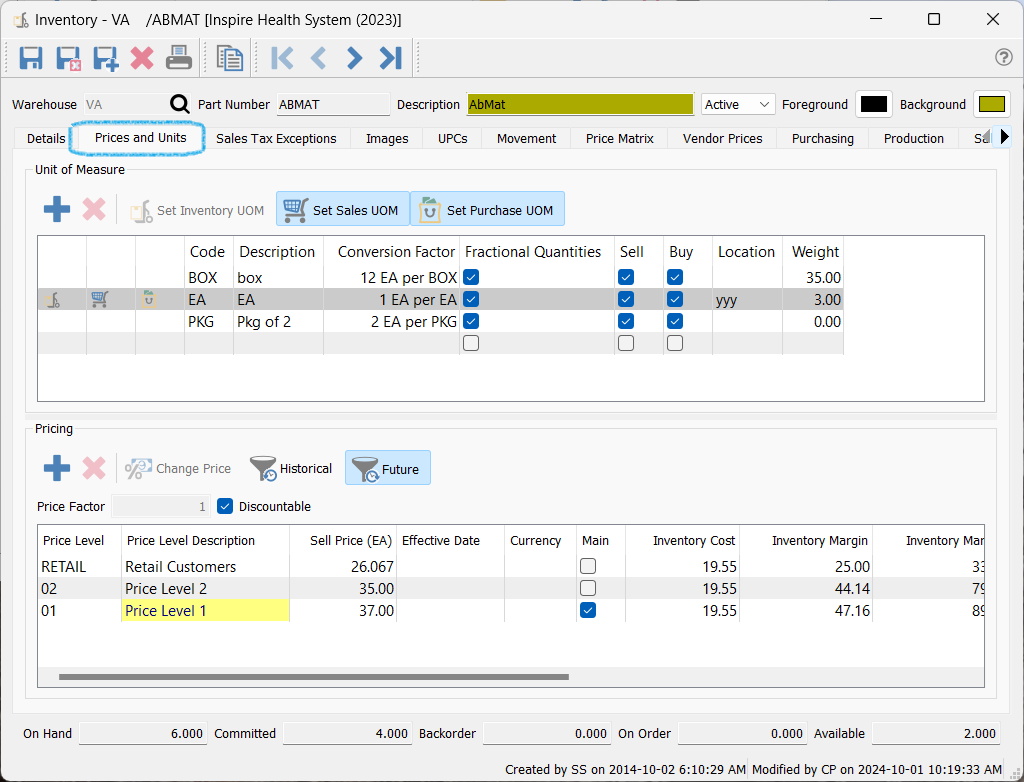Click the Future pricing button
This screenshot has height=782, width=1024.
[388, 468]
